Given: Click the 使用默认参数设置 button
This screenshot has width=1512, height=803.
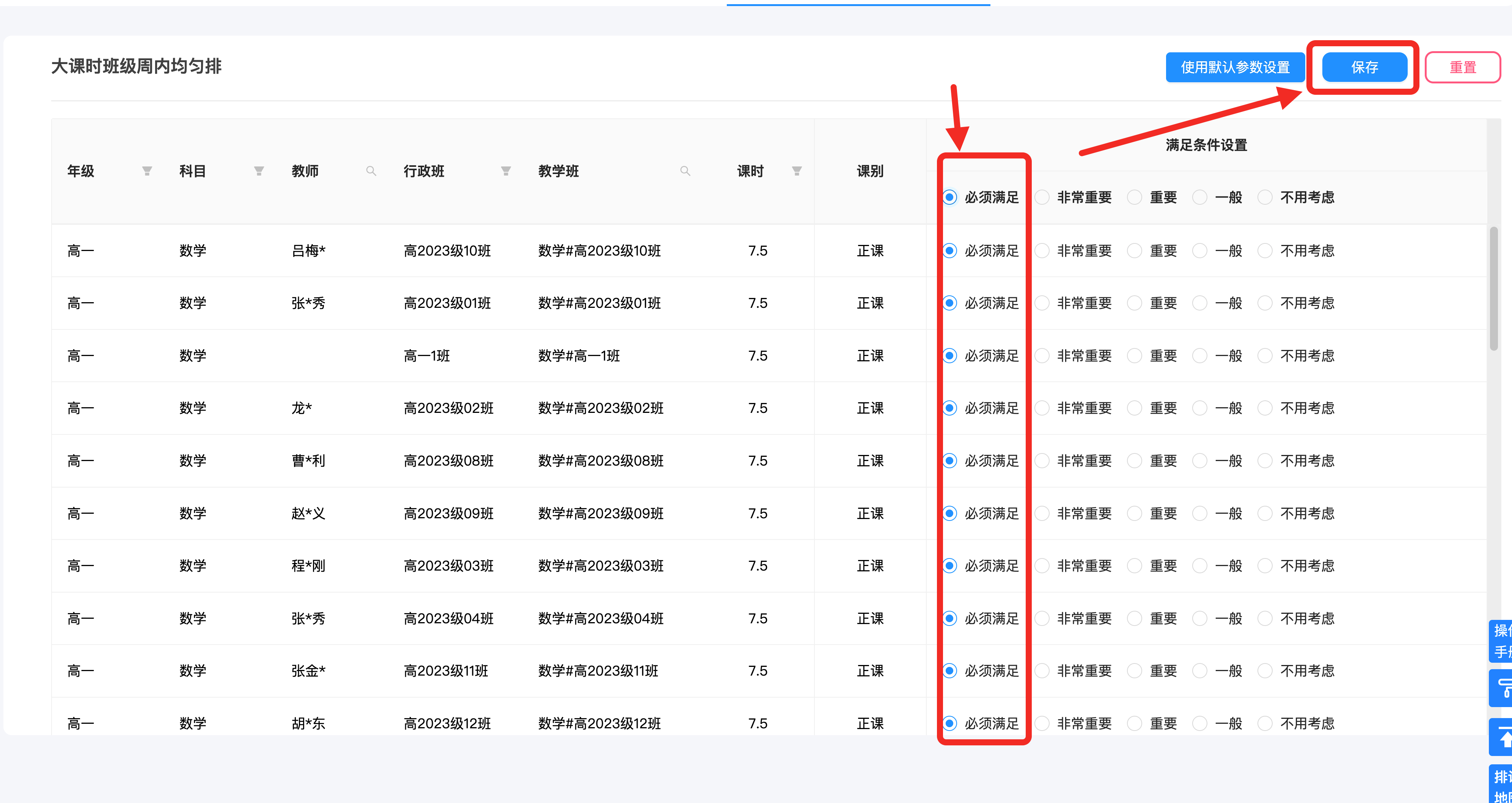Looking at the screenshot, I should coord(1235,67).
